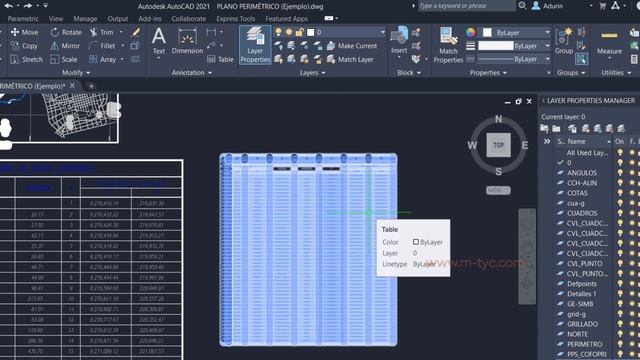Image resolution: width=640 pixels, height=360 pixels.
Task: Expand the Properties panel dropdown
Action: [x=488, y=73]
